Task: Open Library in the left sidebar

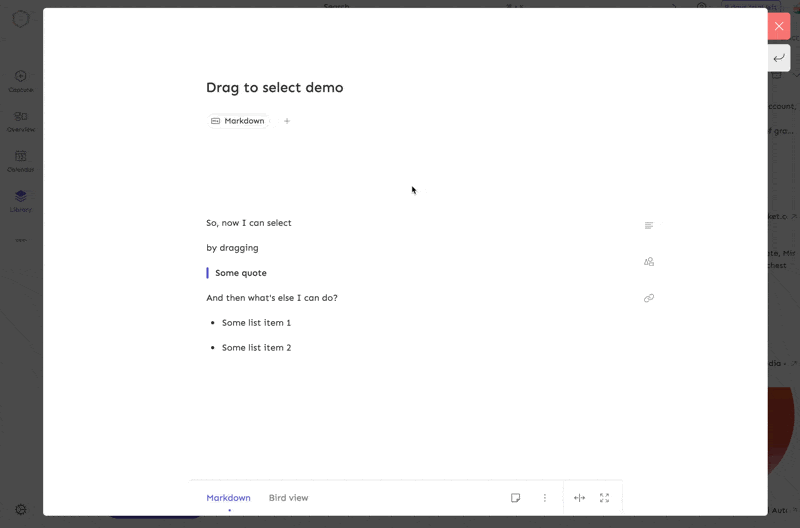Action: click(x=21, y=201)
